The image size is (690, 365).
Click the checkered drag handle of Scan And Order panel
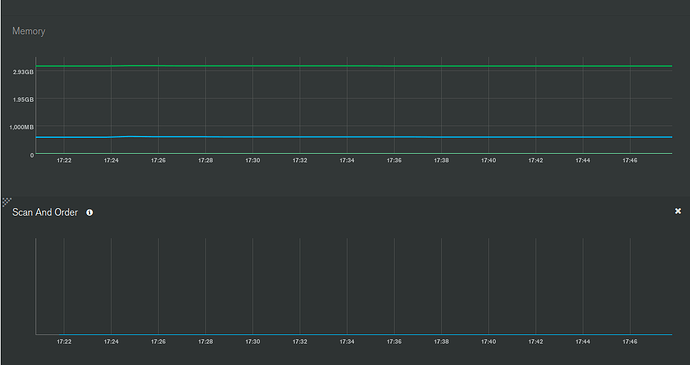[x=7, y=202]
